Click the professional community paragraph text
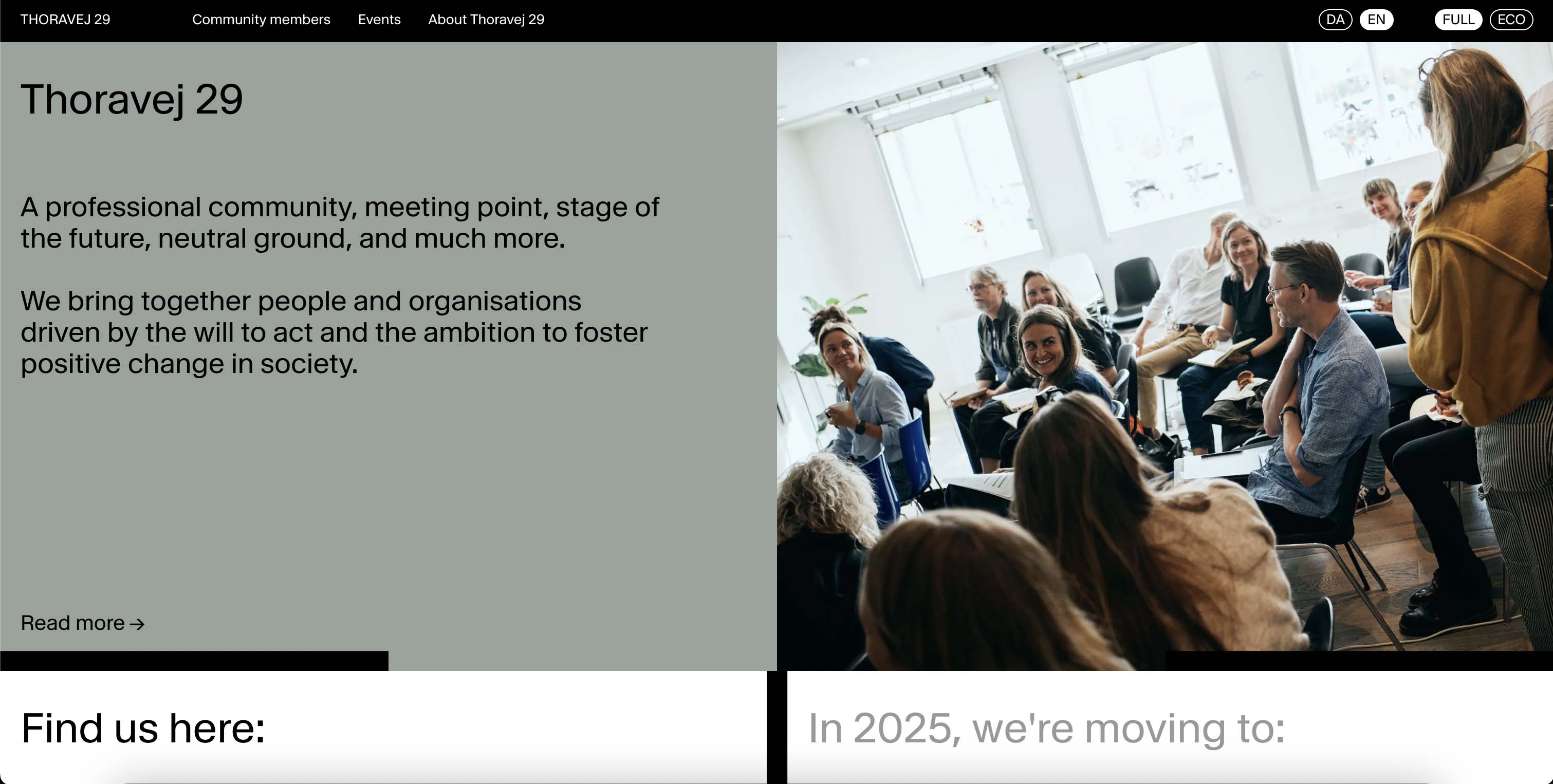Image resolution: width=1553 pixels, height=784 pixels. tap(340, 222)
